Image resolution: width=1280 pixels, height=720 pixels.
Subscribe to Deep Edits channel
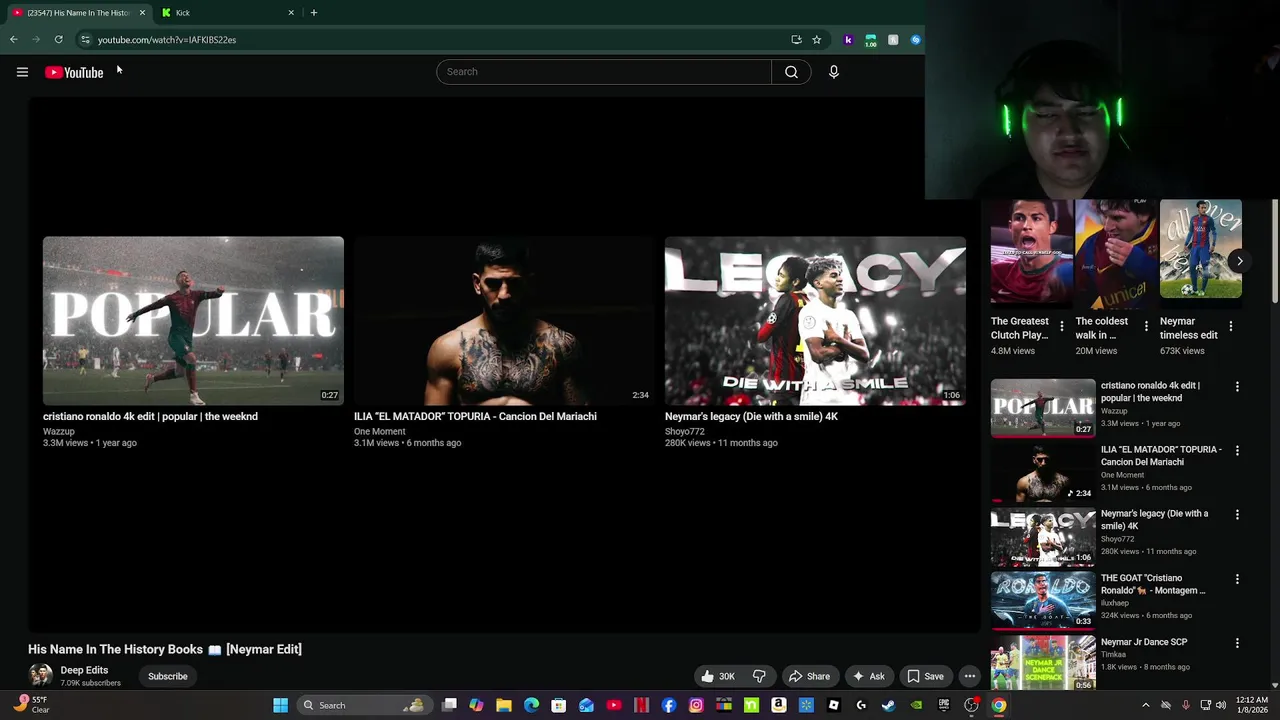click(x=168, y=676)
